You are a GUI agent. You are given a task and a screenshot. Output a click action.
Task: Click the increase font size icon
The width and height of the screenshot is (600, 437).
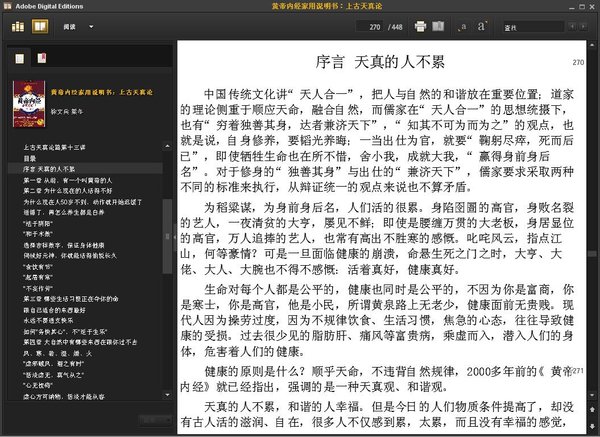483,25
